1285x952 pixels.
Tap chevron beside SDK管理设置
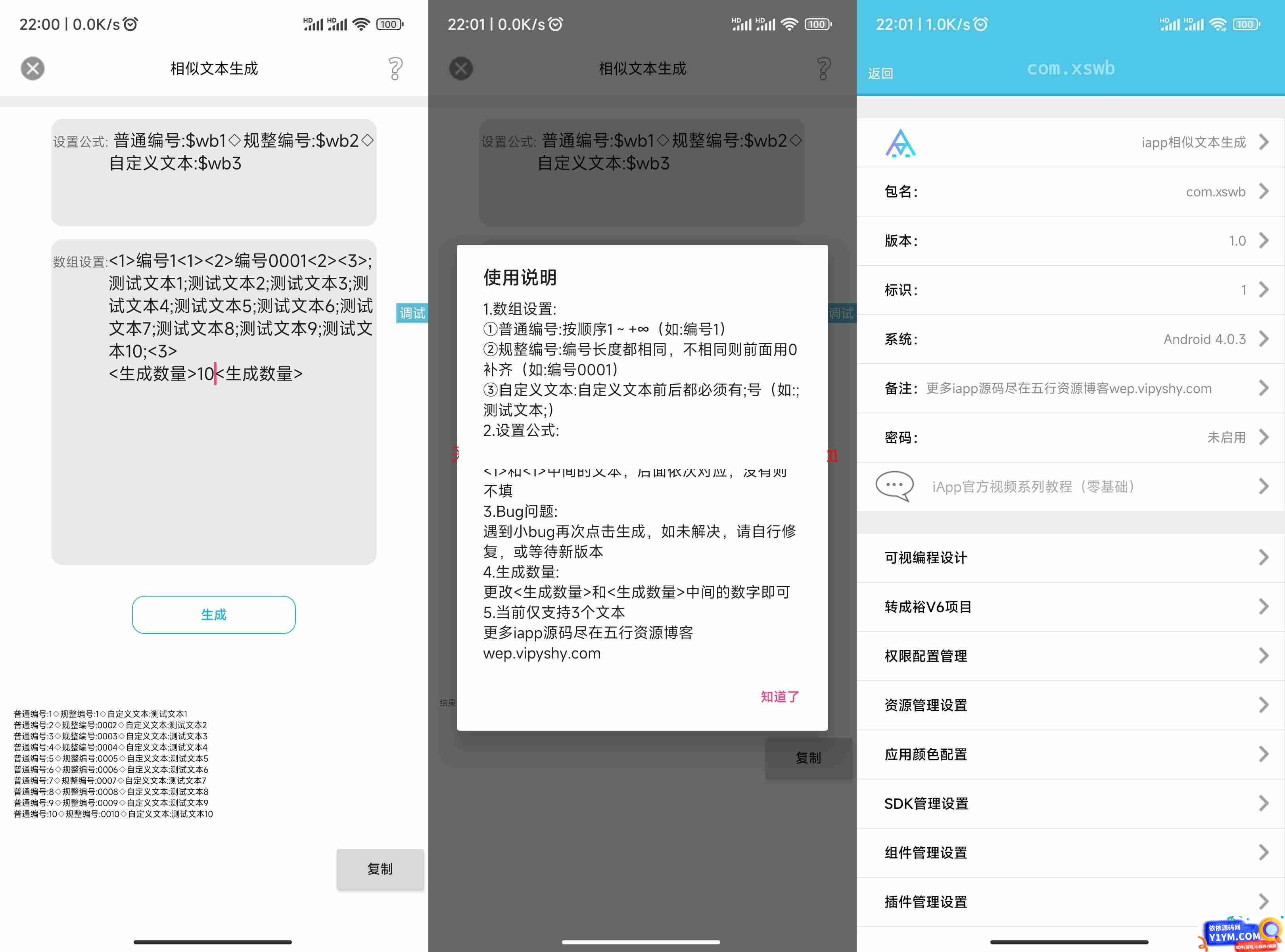point(1264,803)
